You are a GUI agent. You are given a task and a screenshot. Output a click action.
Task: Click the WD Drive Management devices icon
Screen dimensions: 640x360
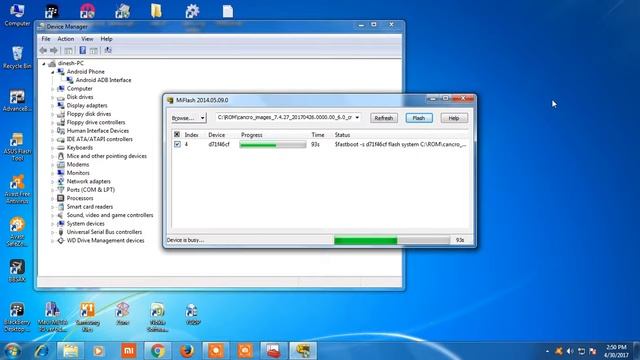[61, 240]
